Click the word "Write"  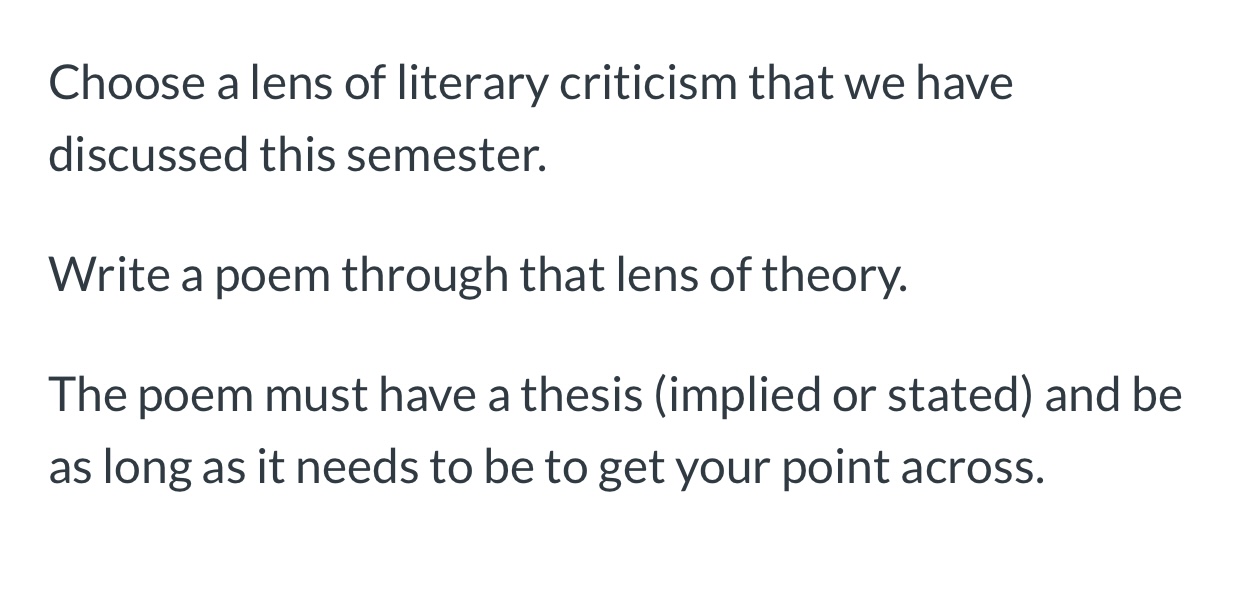pos(108,275)
